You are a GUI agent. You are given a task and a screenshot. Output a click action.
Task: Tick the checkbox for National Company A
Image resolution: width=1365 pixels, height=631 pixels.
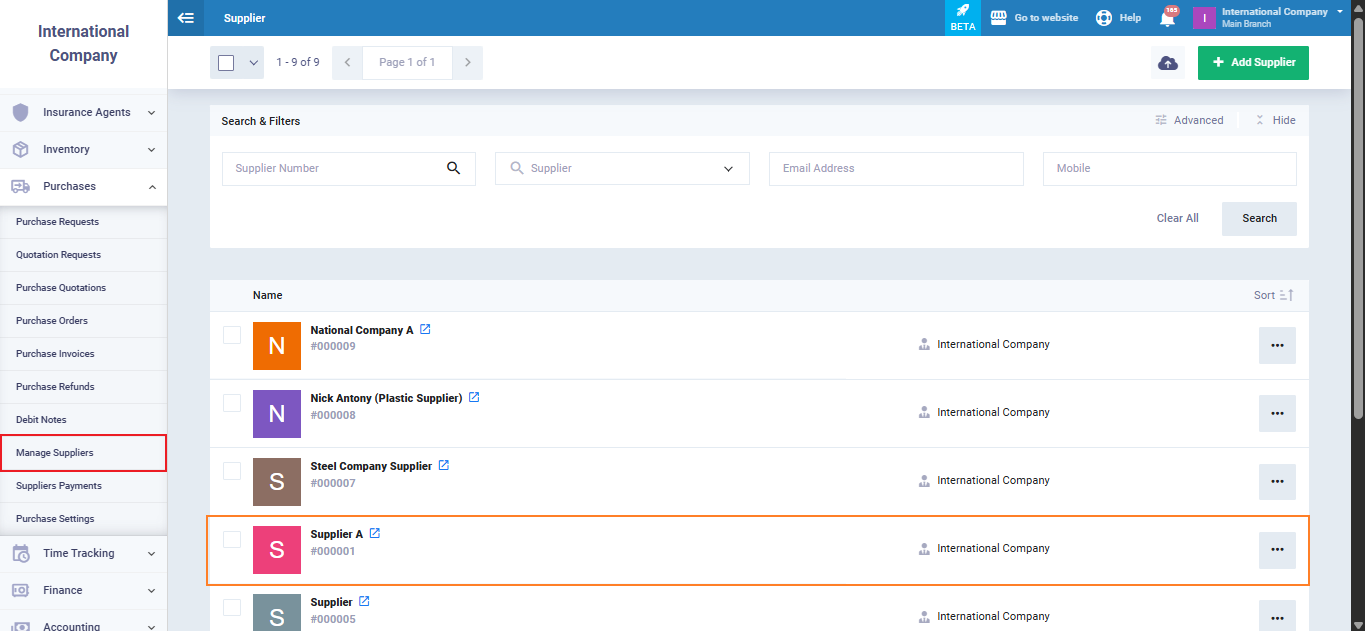coord(232,335)
